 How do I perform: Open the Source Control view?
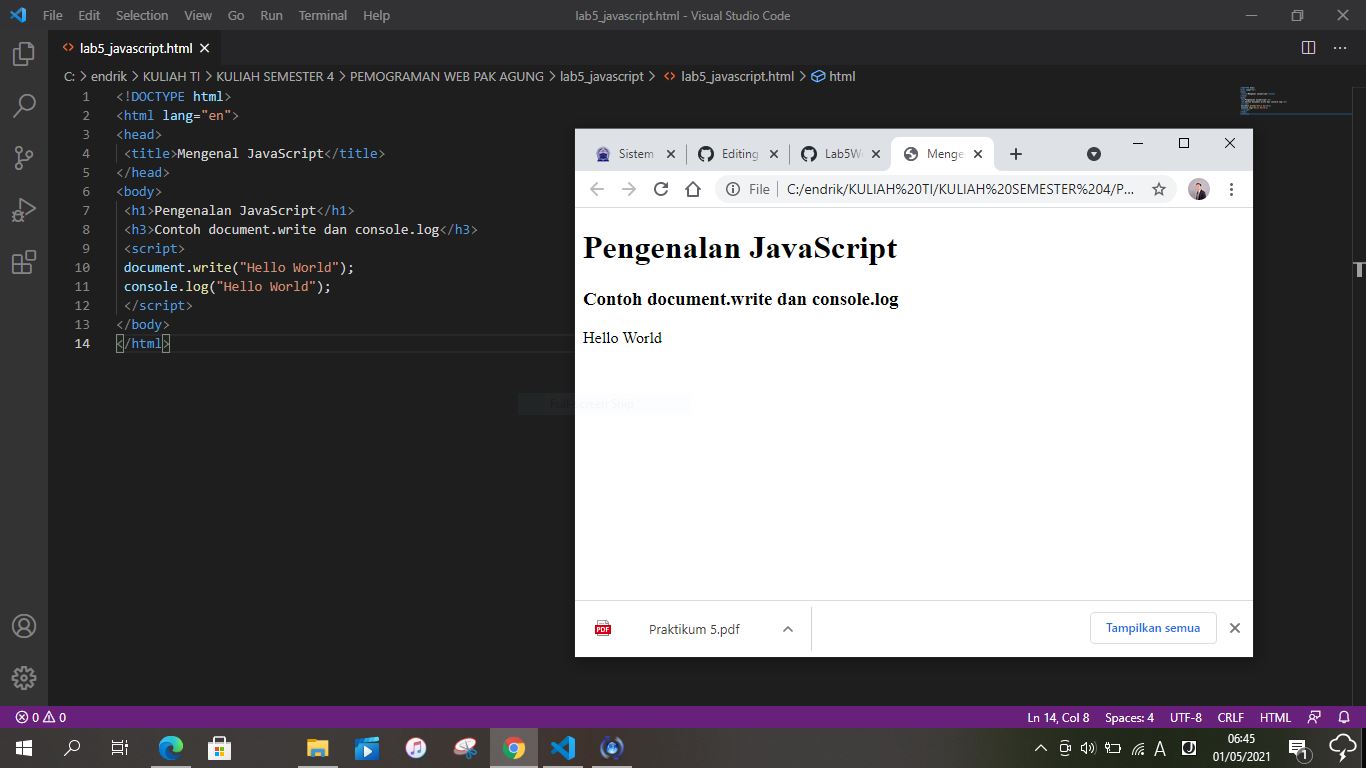[x=23, y=157]
